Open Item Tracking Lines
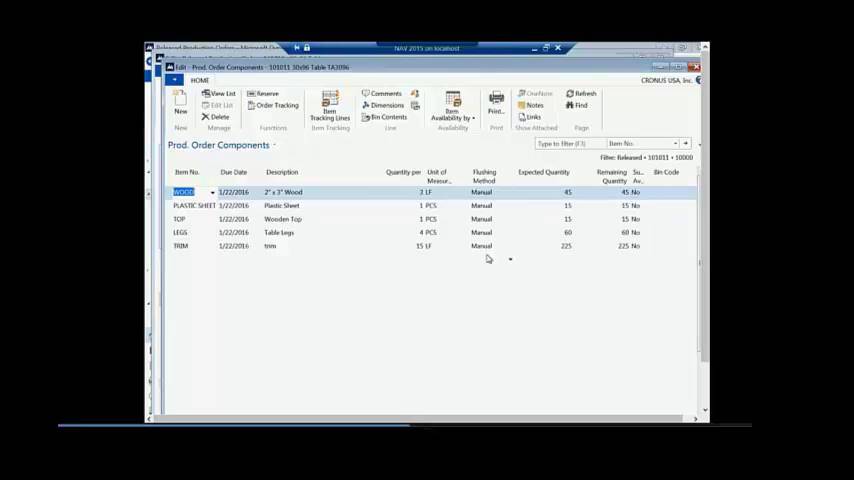 click(330, 106)
